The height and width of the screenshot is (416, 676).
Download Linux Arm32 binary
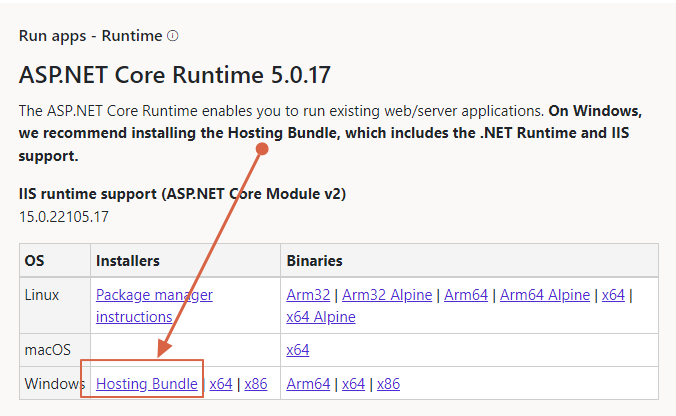308,295
